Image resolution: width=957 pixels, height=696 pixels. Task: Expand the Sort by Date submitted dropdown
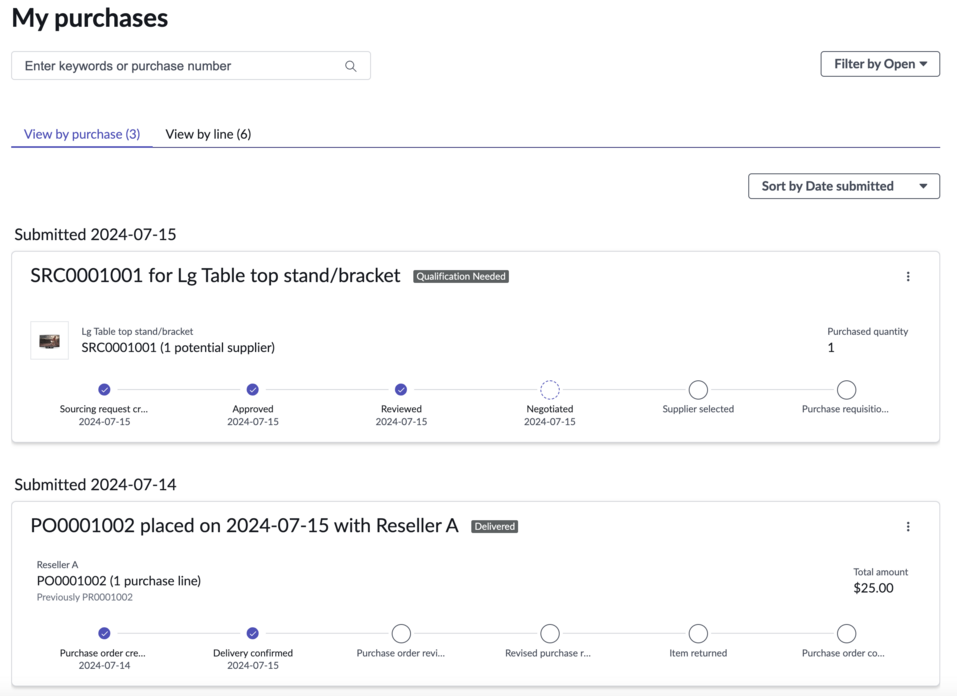point(843,186)
